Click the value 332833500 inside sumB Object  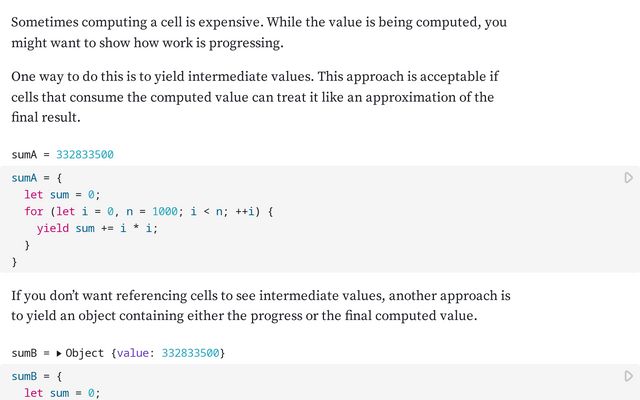(190, 353)
